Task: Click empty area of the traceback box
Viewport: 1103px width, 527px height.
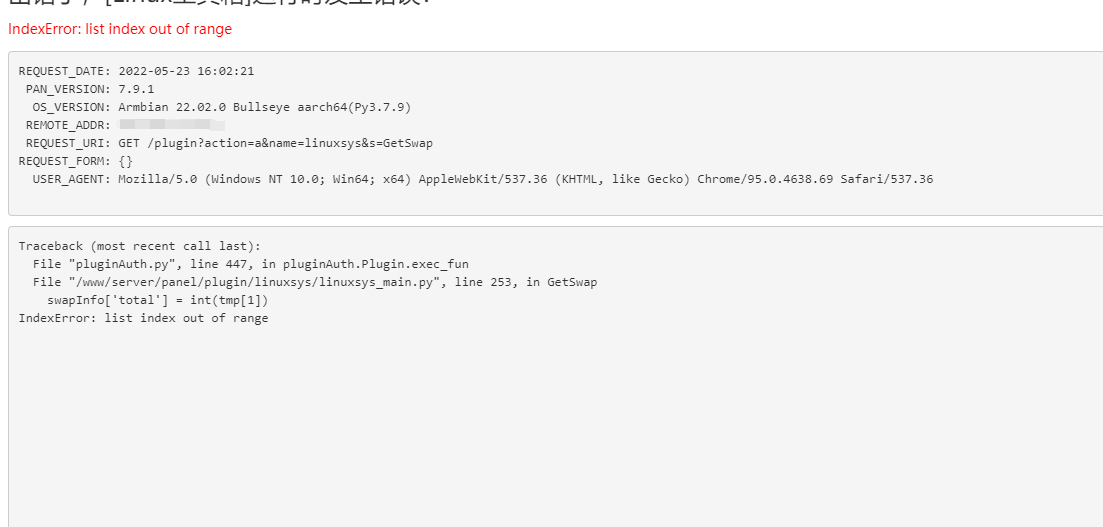Action: (x=550, y=430)
